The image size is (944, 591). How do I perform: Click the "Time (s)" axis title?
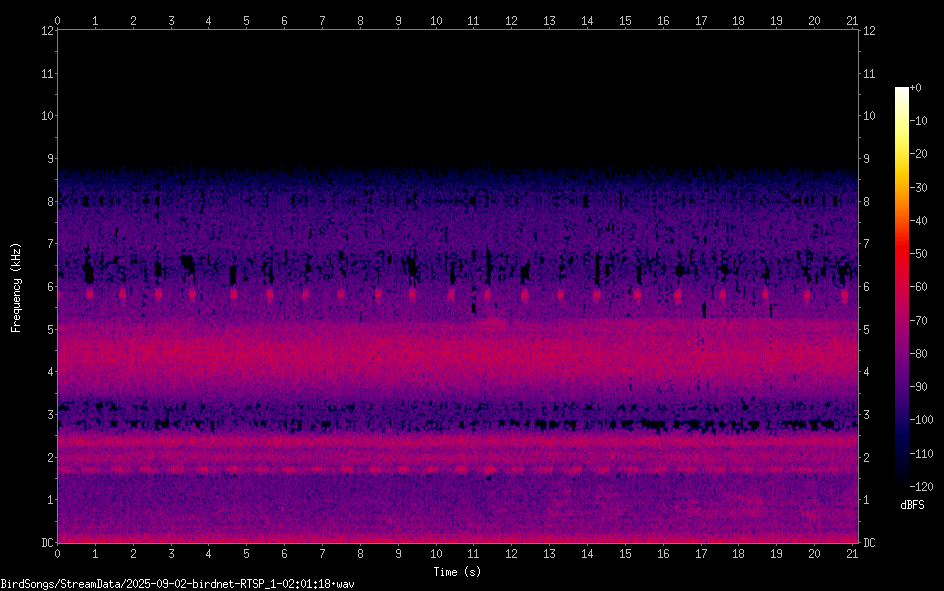pyautogui.click(x=458, y=572)
